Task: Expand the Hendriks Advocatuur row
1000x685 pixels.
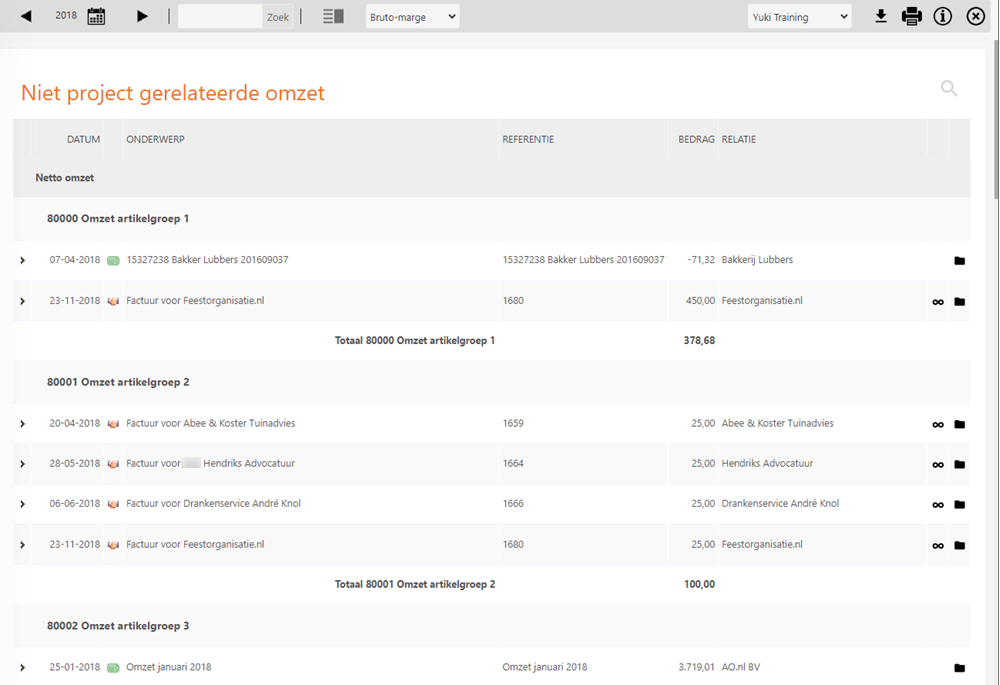Action: pos(22,464)
